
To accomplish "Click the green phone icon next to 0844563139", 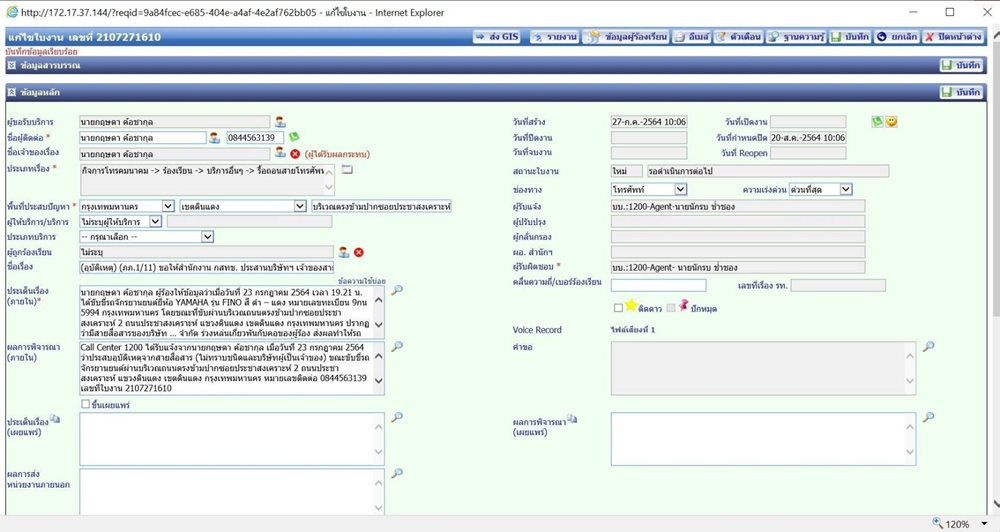I will tap(293, 137).
